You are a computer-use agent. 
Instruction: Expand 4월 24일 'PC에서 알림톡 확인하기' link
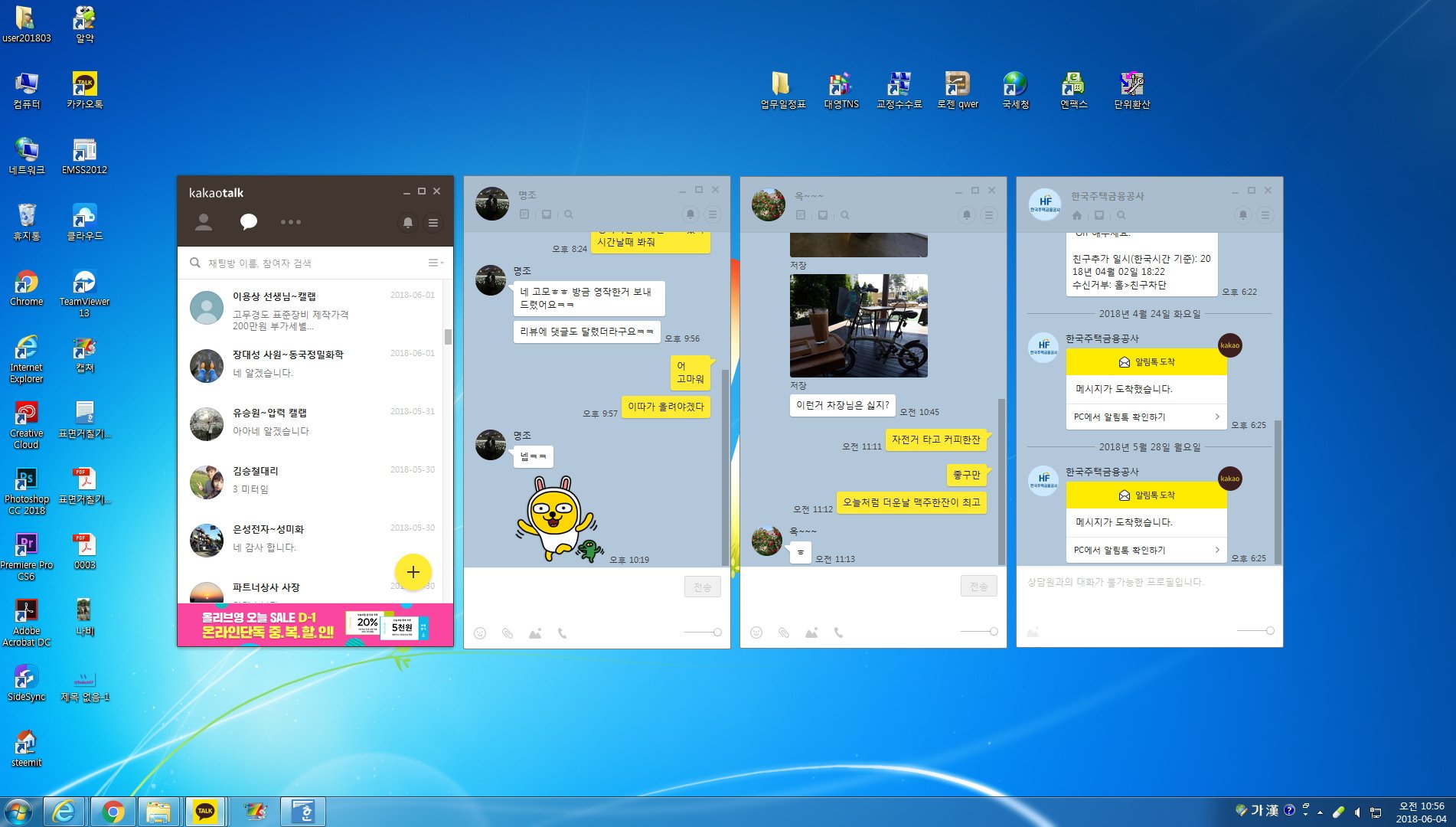pyautogui.click(x=1146, y=417)
